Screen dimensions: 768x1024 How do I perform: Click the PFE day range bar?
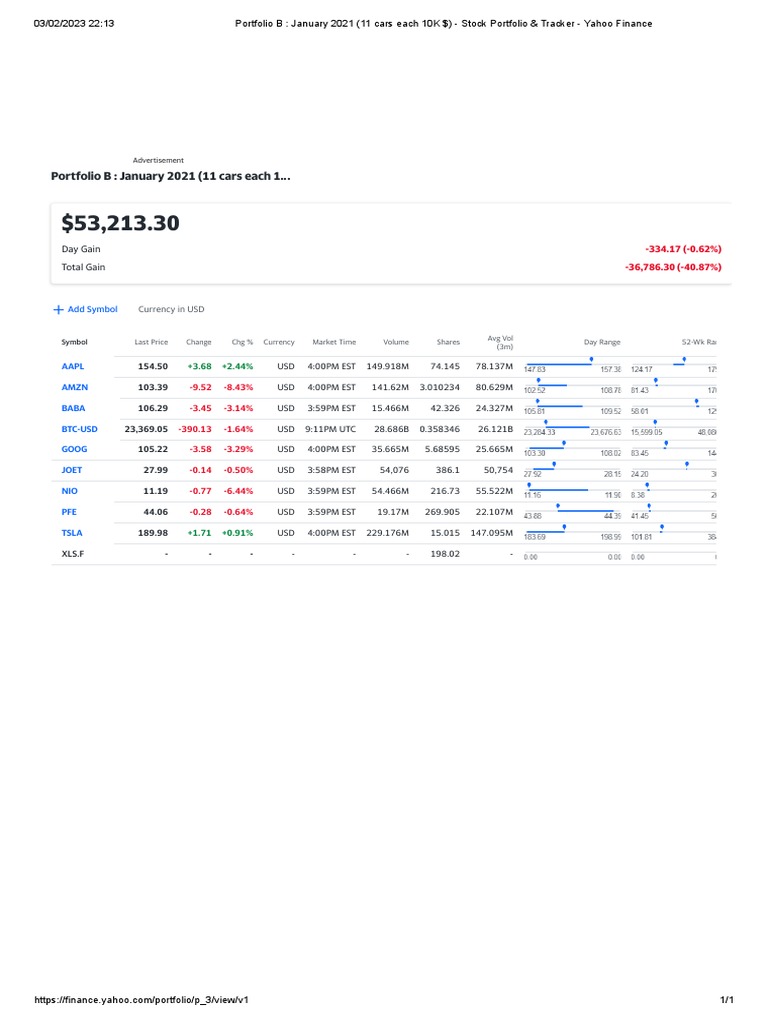point(572,511)
